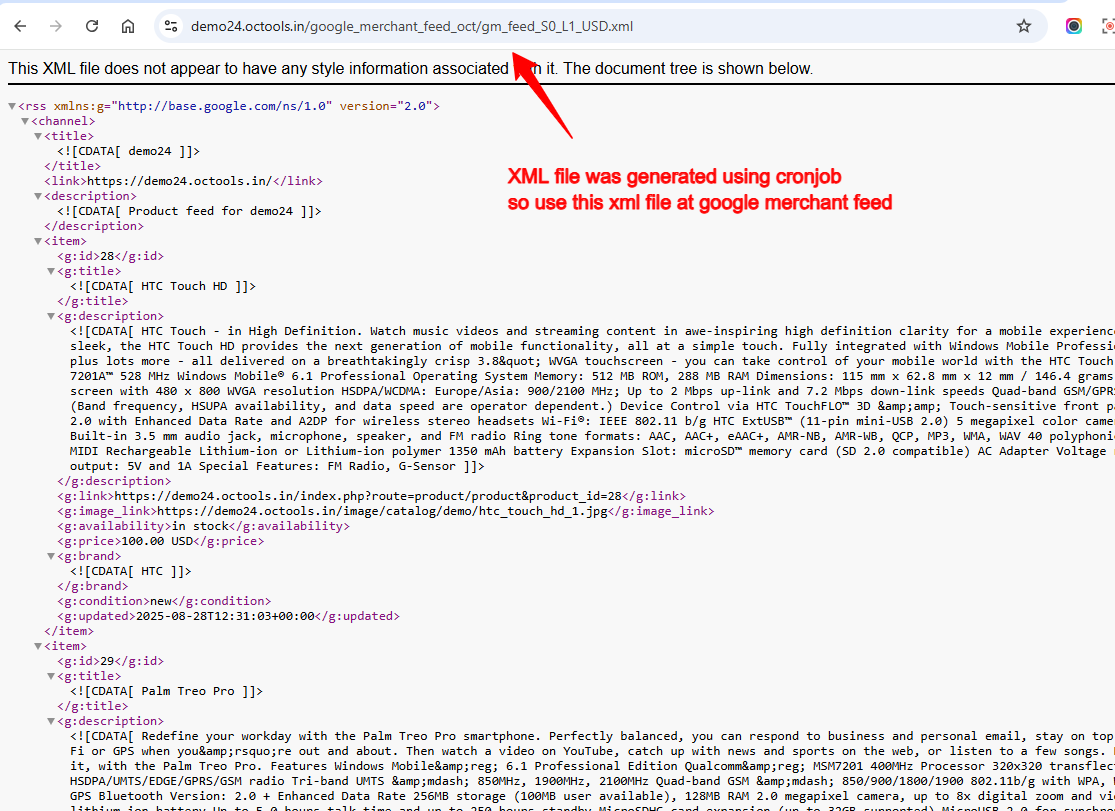
Task: Collapse the channel element
Action: click(25, 121)
